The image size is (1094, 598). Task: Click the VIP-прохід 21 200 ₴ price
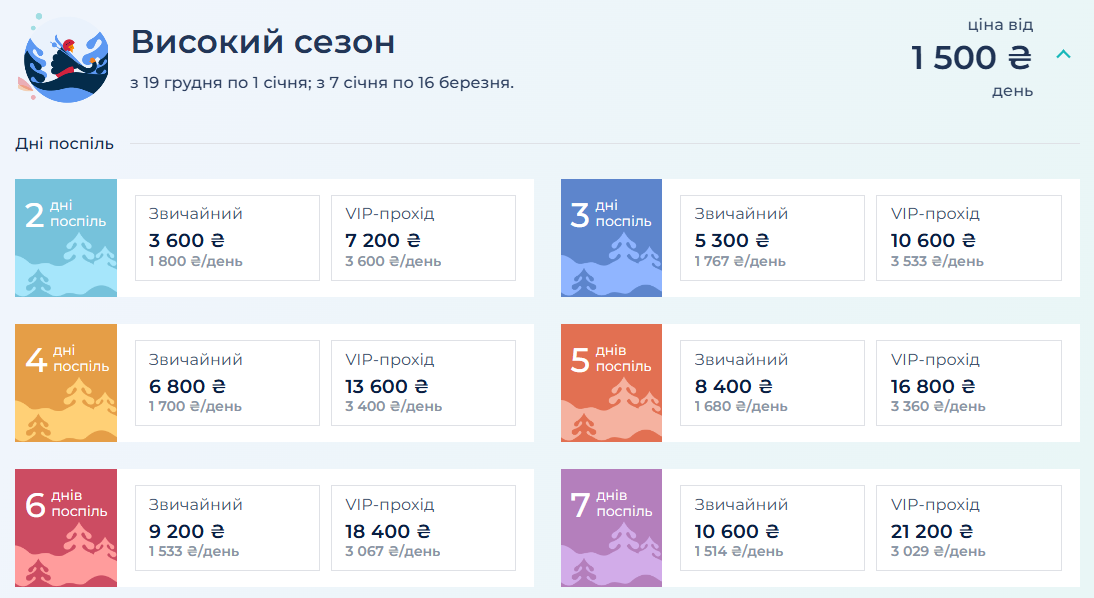click(x=931, y=531)
